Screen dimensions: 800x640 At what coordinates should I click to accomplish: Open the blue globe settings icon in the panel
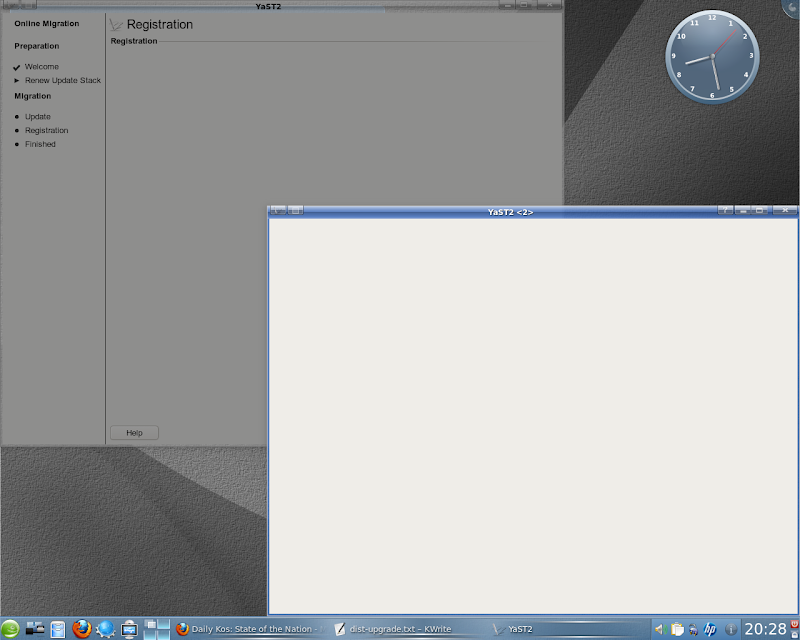[106, 629]
